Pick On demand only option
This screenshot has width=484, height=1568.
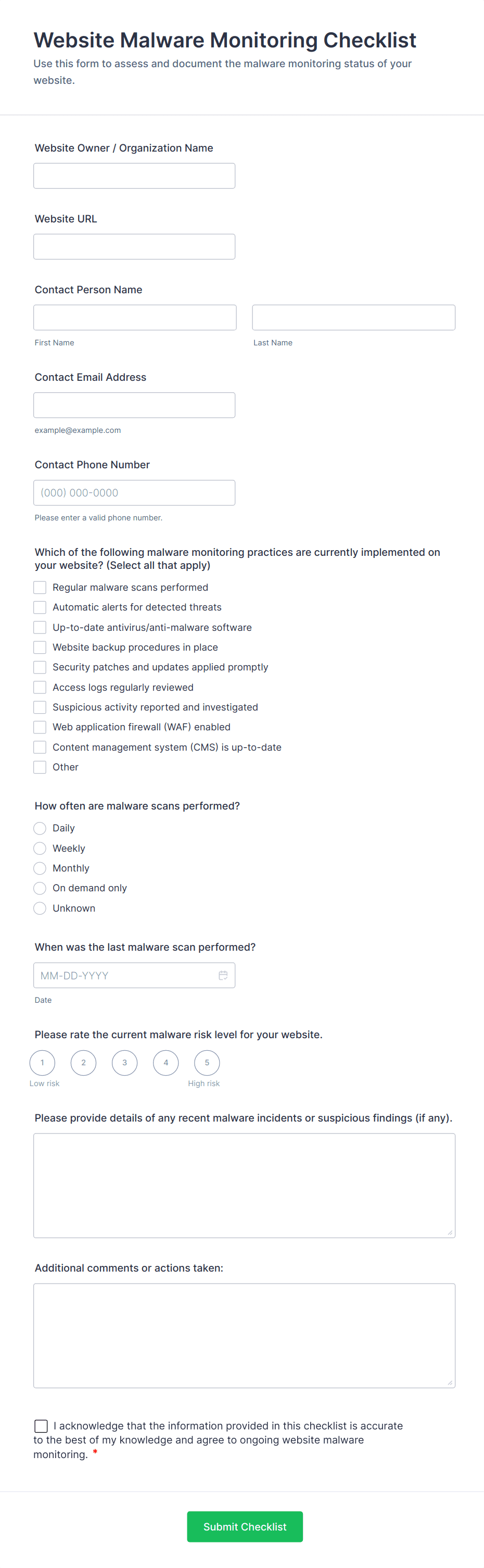tap(40, 888)
